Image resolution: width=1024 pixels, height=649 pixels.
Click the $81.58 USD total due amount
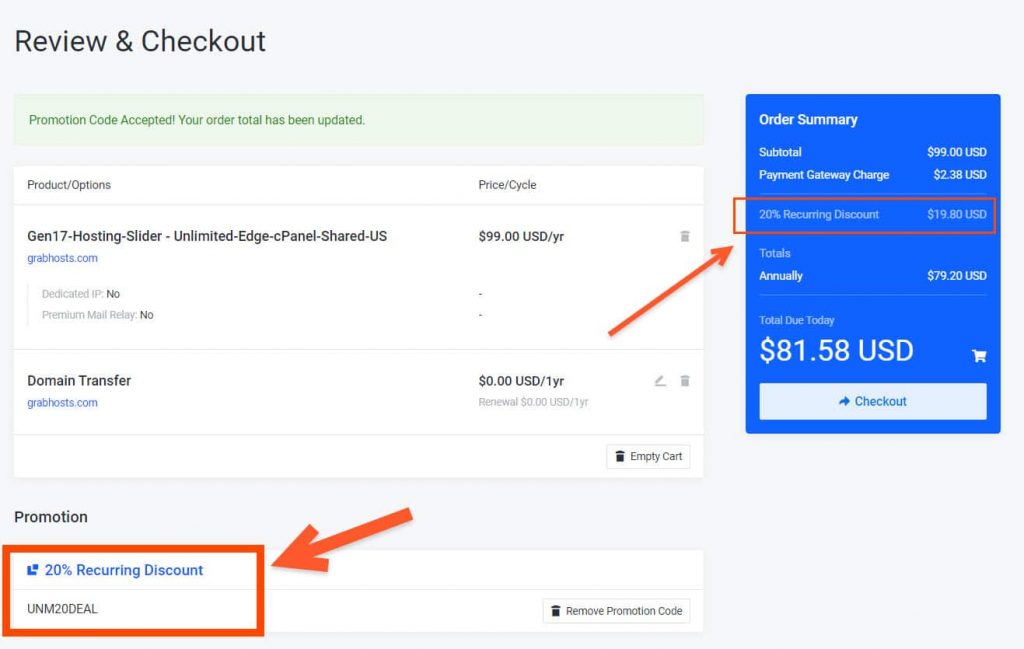[836, 350]
